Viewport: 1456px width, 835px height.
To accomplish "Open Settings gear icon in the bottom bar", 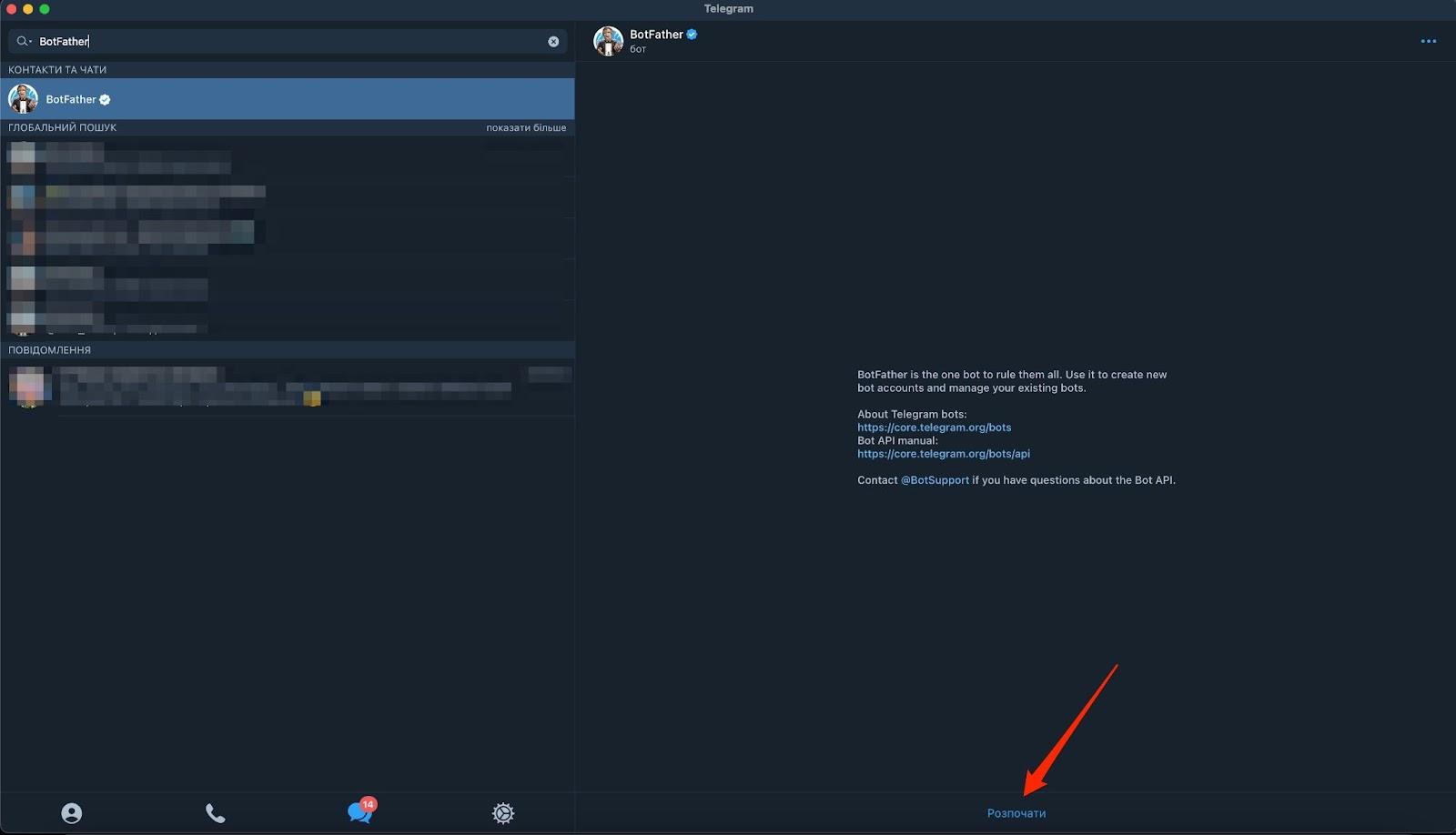I will 503,813.
